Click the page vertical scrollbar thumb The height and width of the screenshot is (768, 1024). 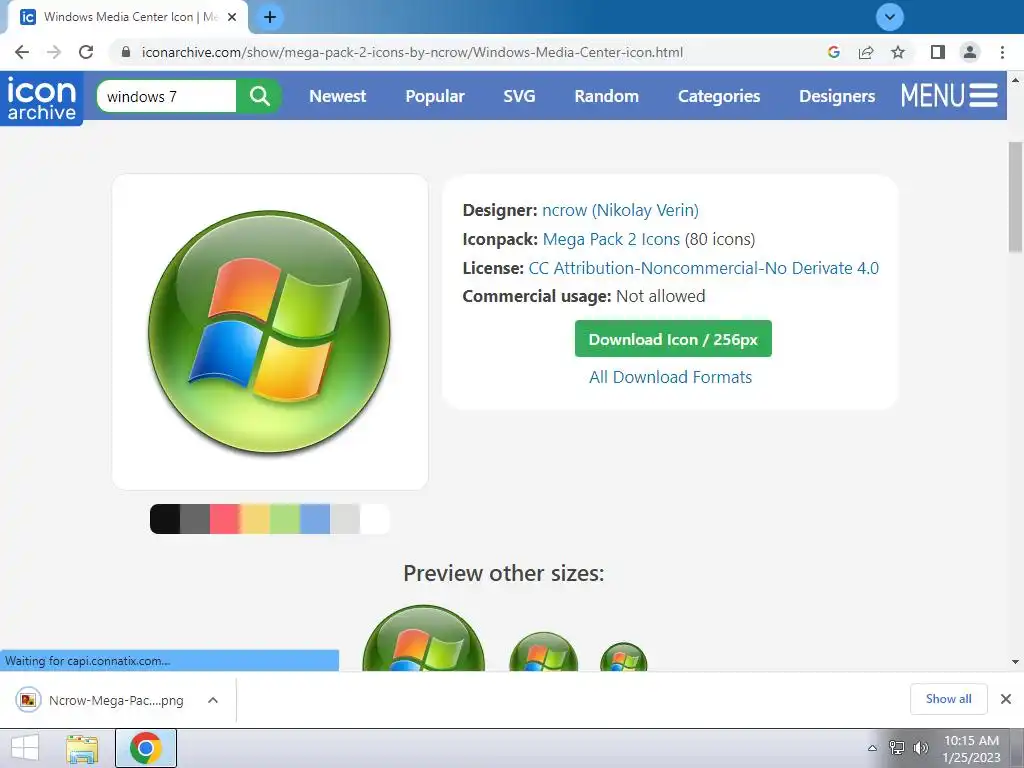click(x=1015, y=196)
